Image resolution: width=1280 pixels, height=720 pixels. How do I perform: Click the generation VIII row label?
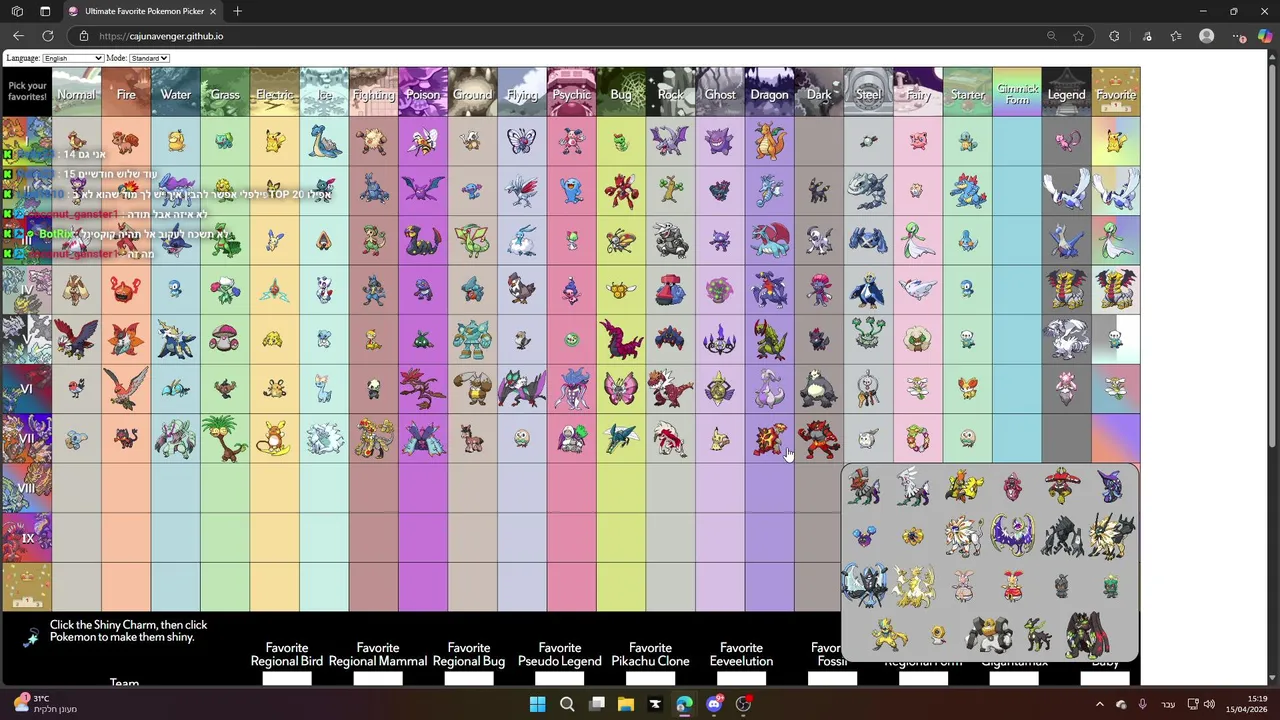[27, 488]
